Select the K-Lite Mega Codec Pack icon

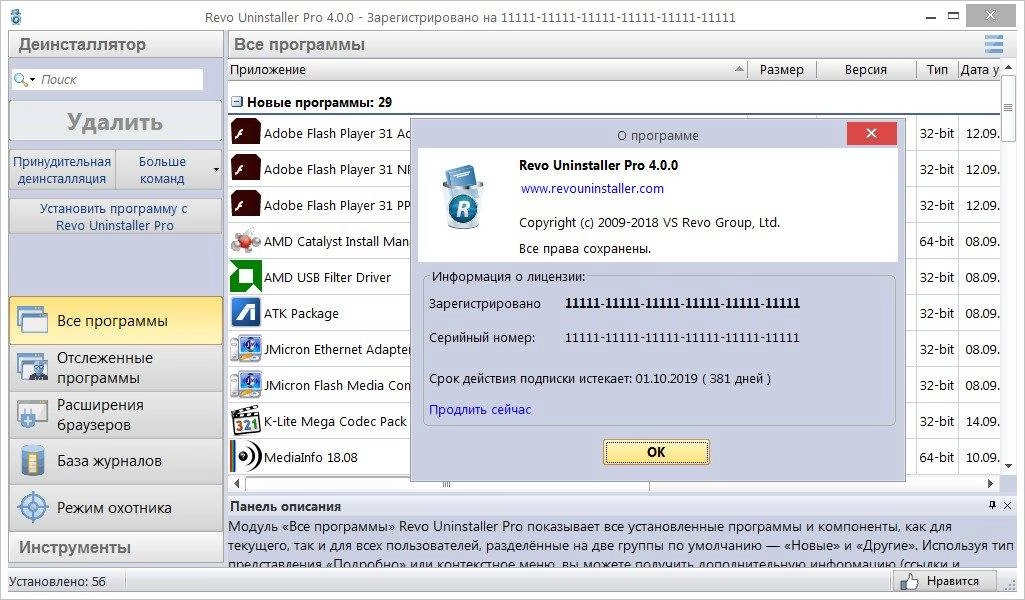246,420
